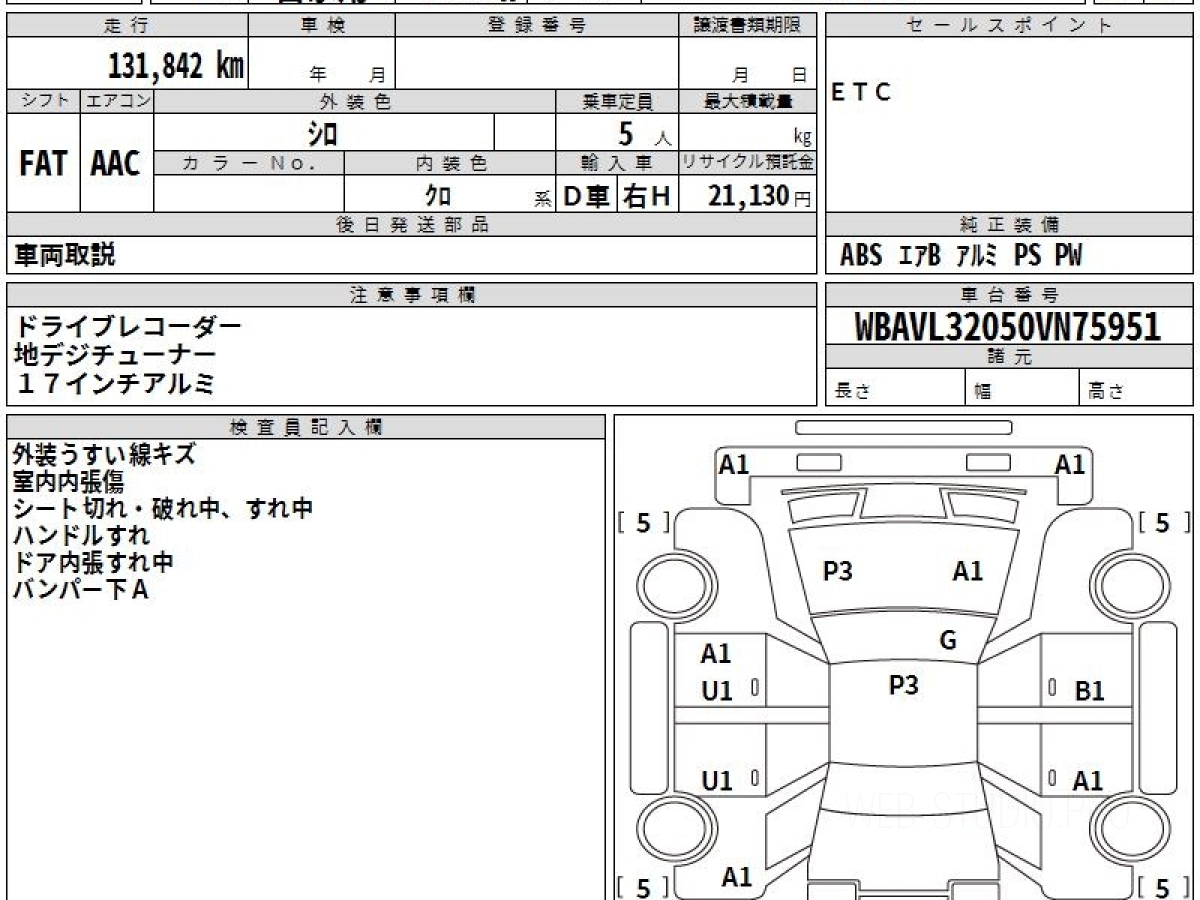Image resolution: width=1200 pixels, height=900 pixels.
Task: Select the ドライブレコーダー note
Action: click(x=128, y=326)
